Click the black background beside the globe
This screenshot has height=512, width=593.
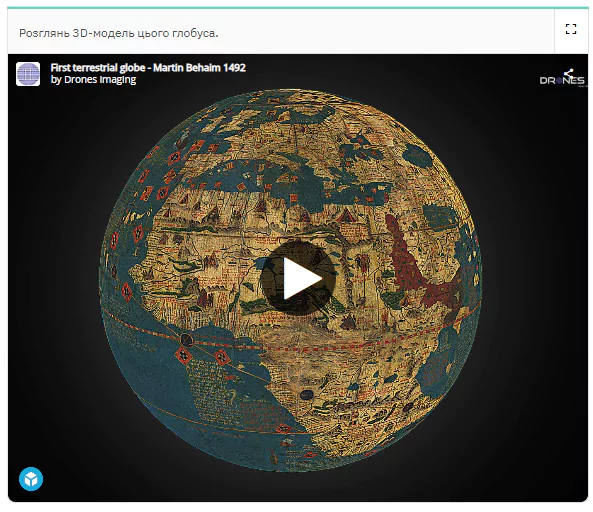point(57,265)
